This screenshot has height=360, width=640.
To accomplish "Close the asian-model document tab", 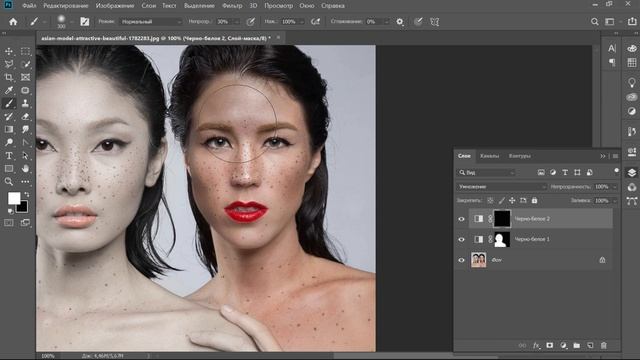I will (278, 38).
